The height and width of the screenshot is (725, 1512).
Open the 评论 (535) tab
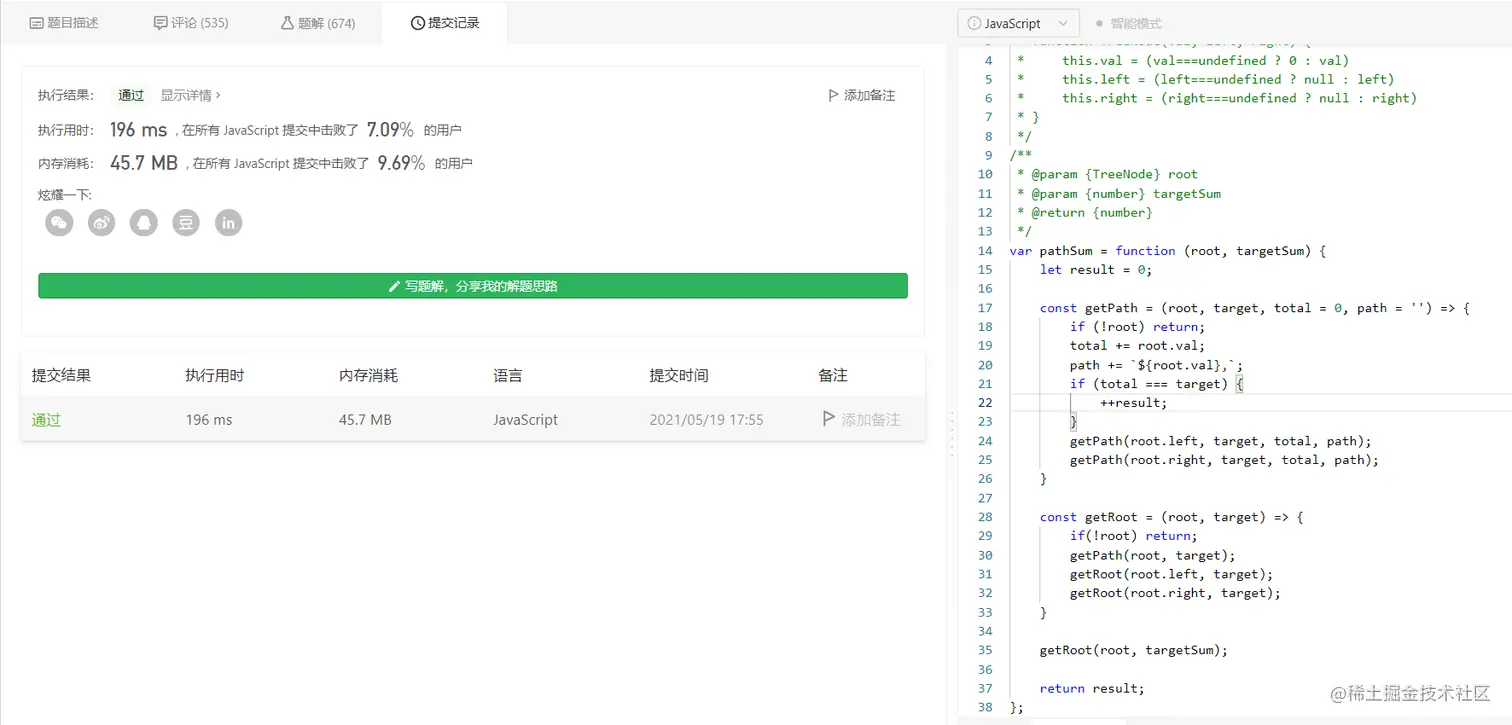tap(191, 23)
